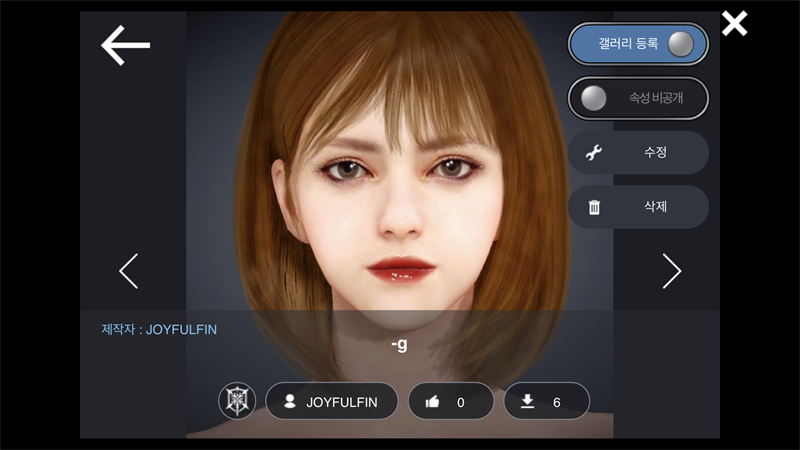Toggle the 갤러리 등록 gallery registration switch
Screen dimensions: 800x450
pos(638,44)
